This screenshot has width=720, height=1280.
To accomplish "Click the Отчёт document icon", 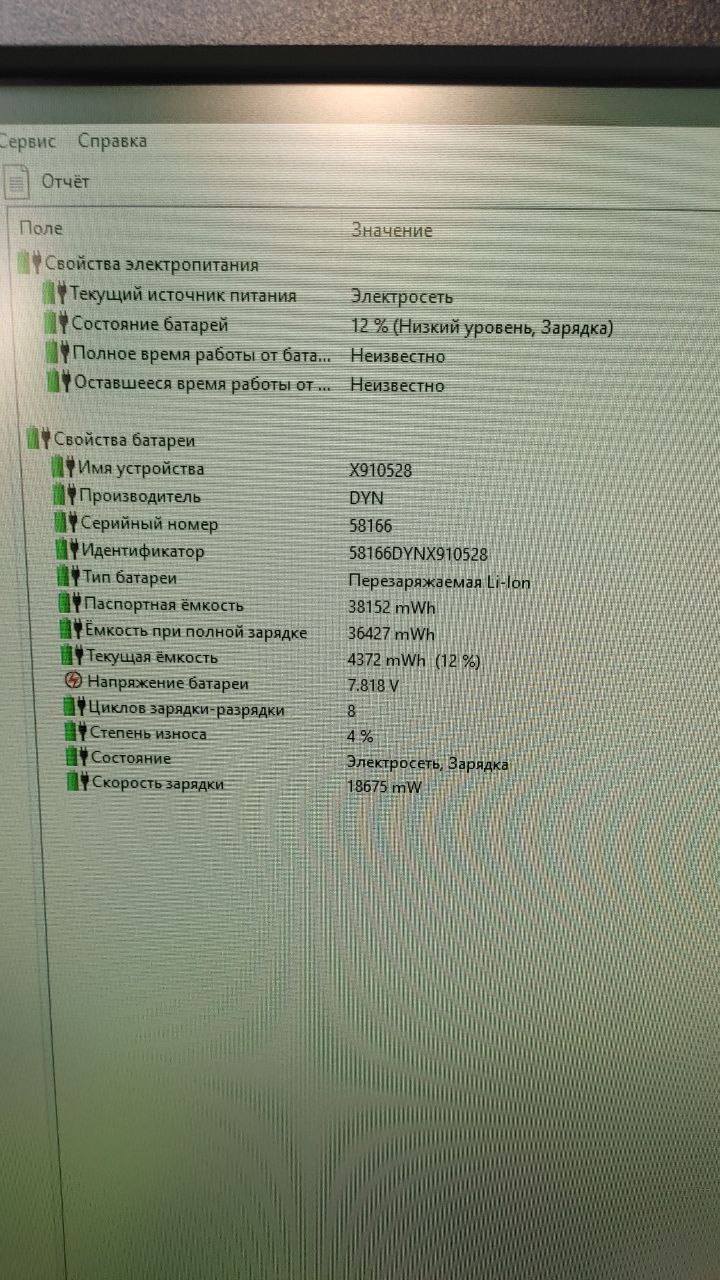I will click(18, 181).
